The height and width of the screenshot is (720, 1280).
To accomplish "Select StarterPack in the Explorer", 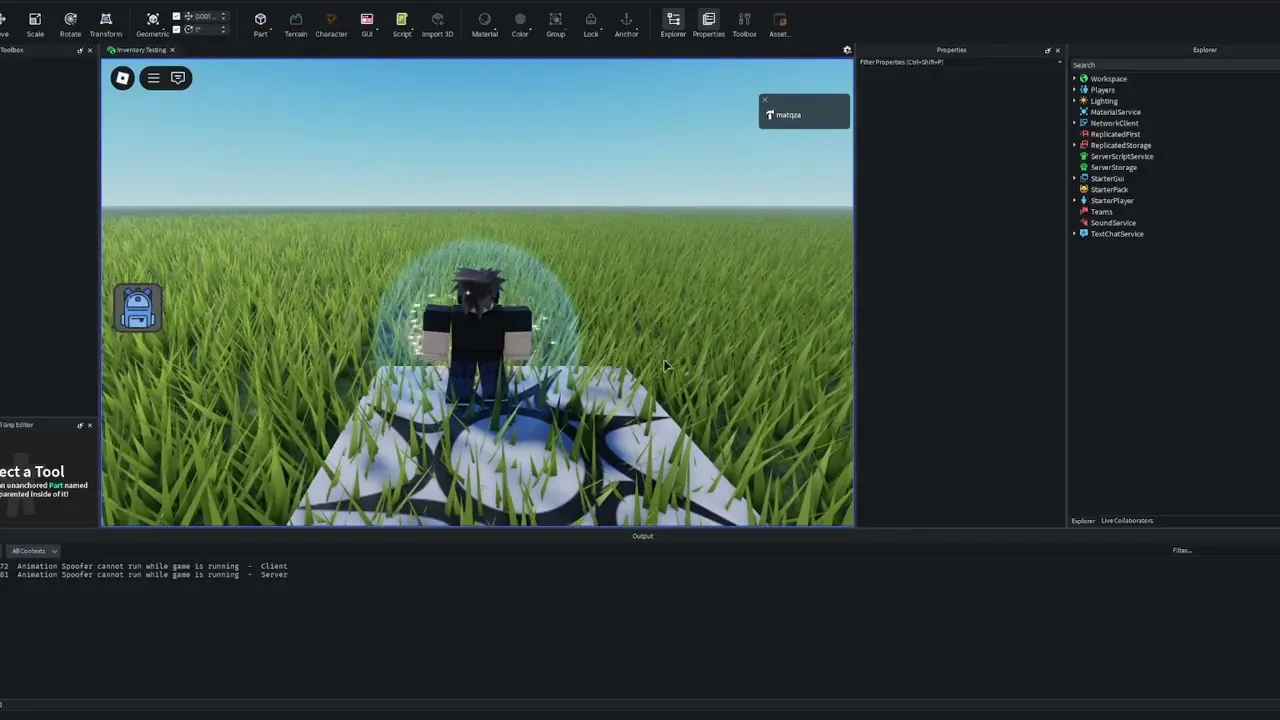I will point(1109,190).
